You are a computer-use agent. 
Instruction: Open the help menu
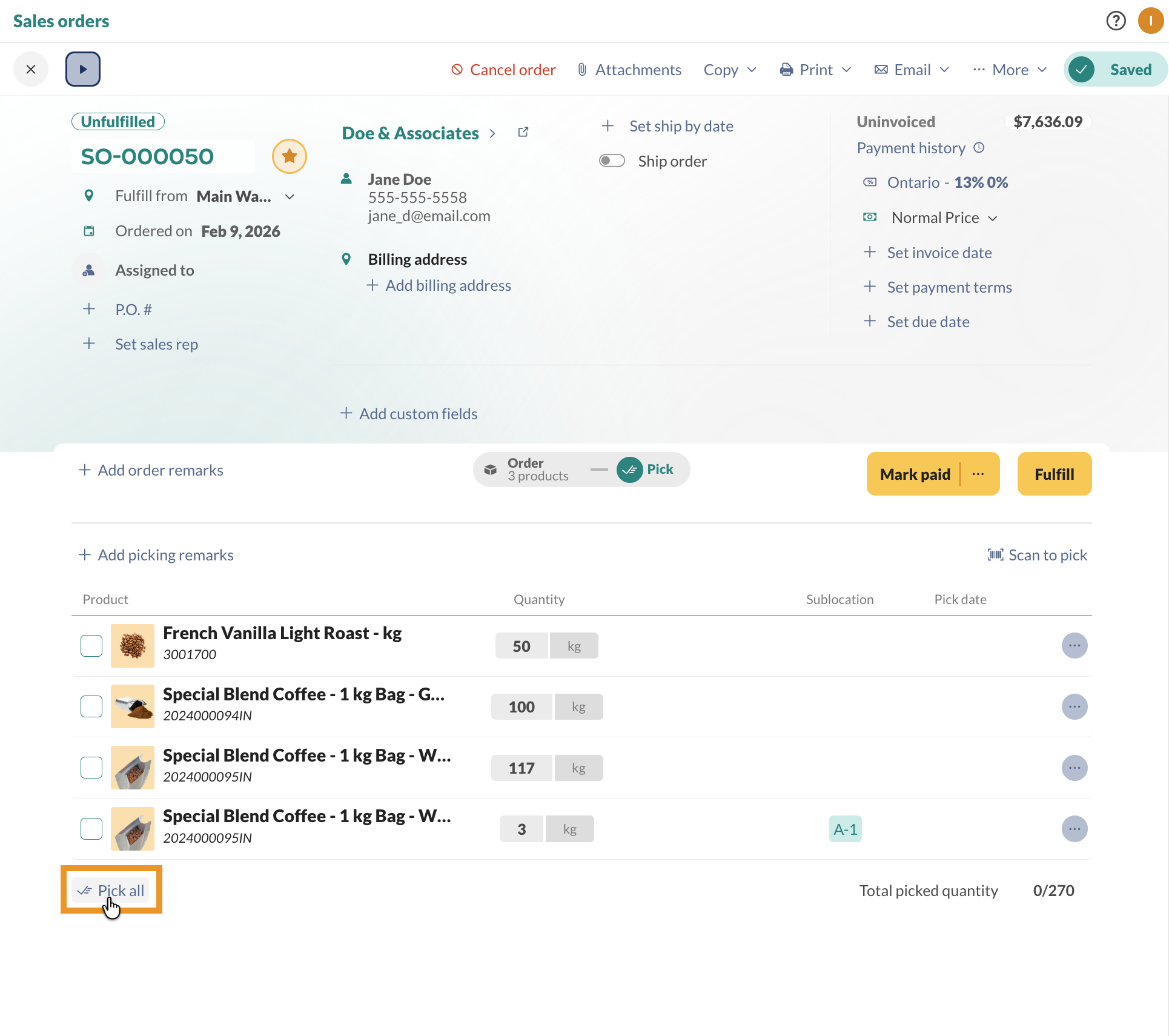tap(1116, 21)
